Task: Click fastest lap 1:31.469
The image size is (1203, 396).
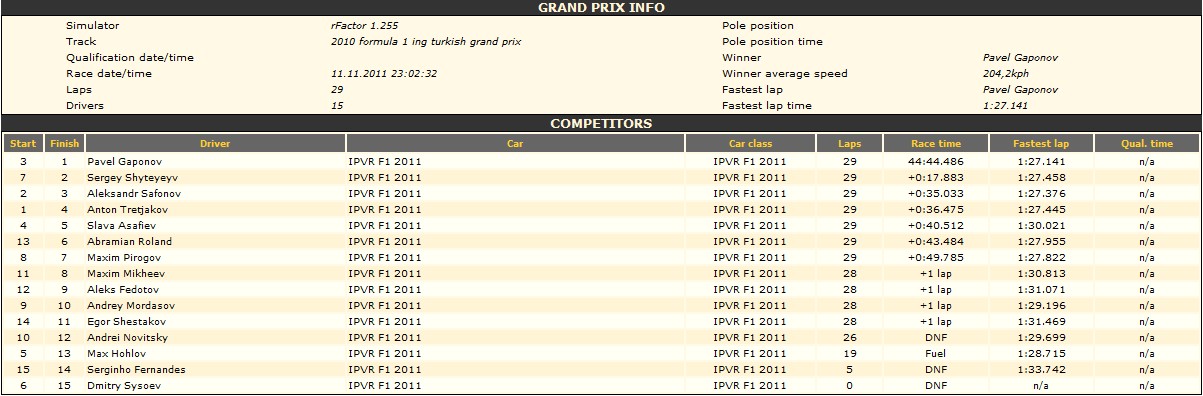Action: click(x=1041, y=321)
